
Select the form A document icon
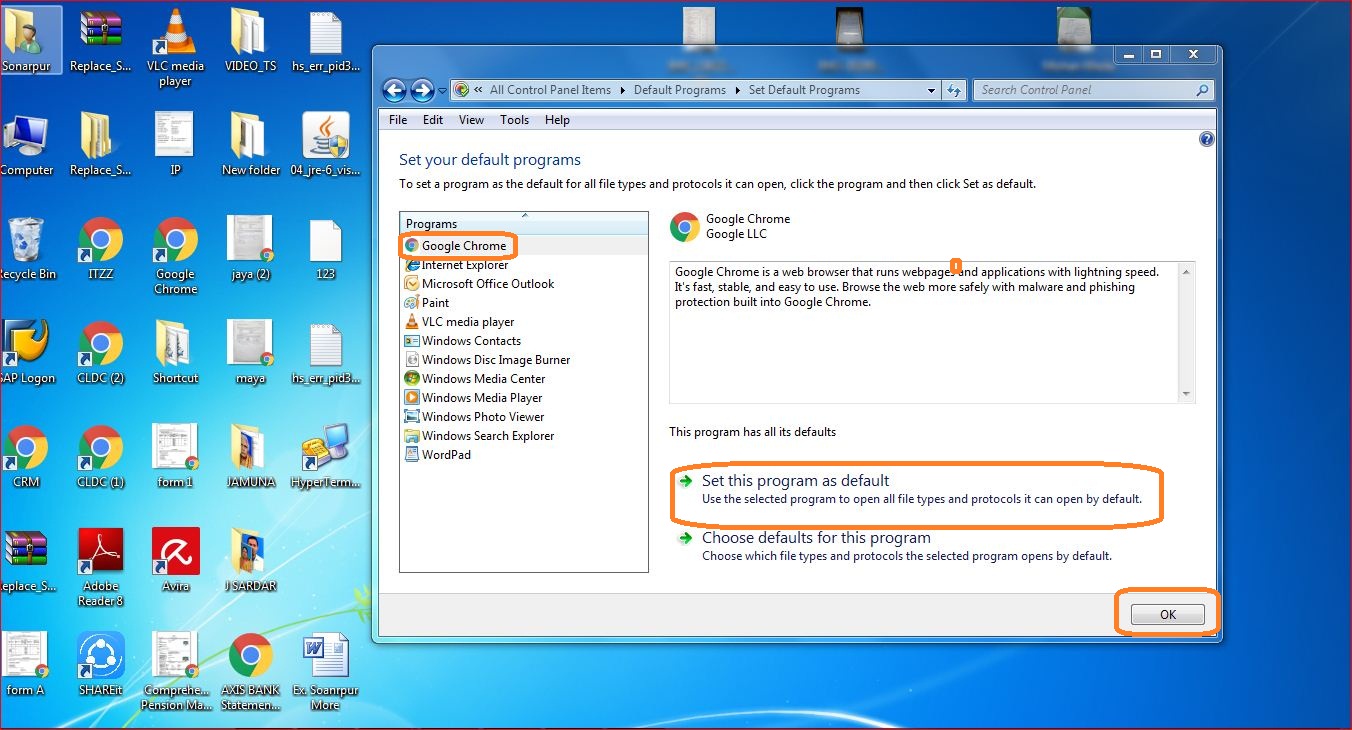[x=26, y=664]
